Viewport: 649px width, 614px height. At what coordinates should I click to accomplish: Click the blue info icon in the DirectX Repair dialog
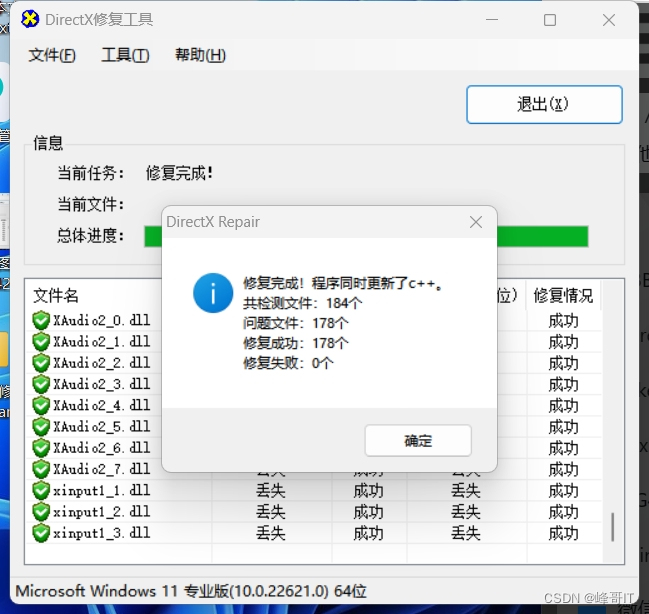213,293
